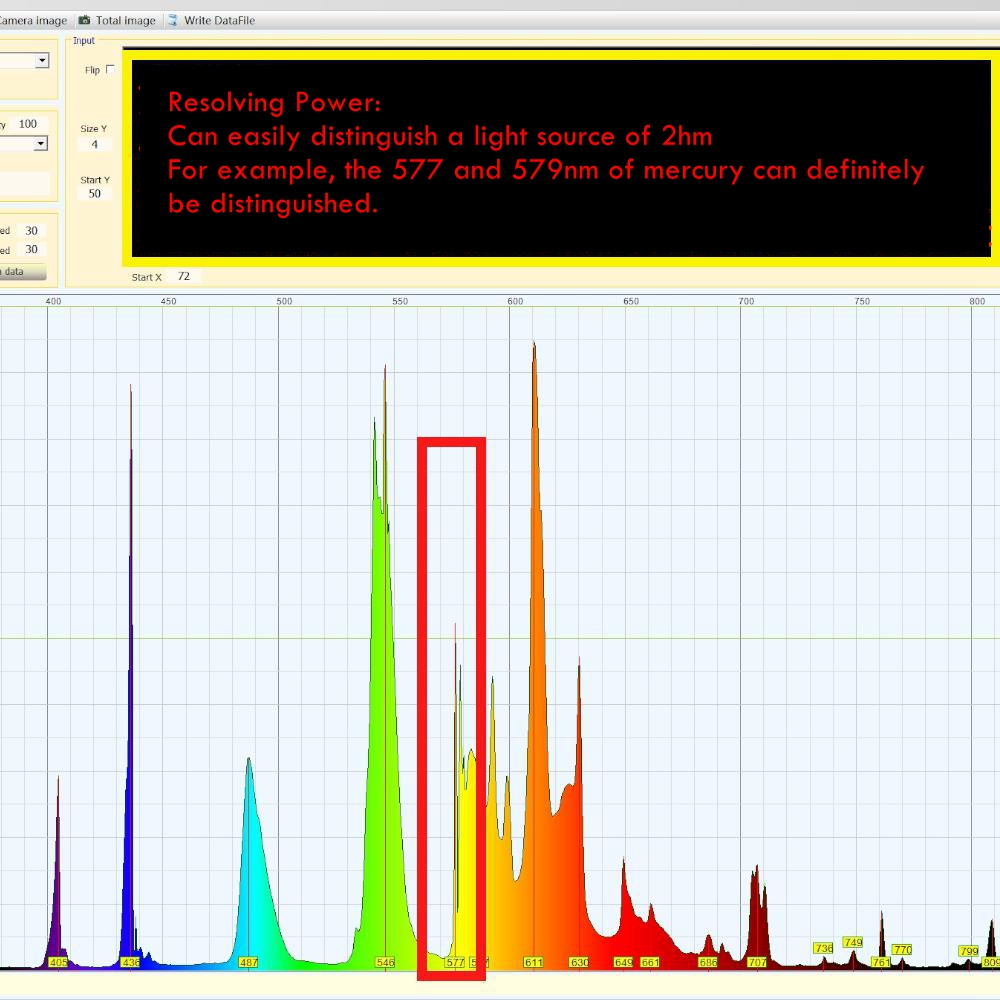Click the field showing value 100
Viewport: 1000px width, 1000px height.
click(28, 124)
